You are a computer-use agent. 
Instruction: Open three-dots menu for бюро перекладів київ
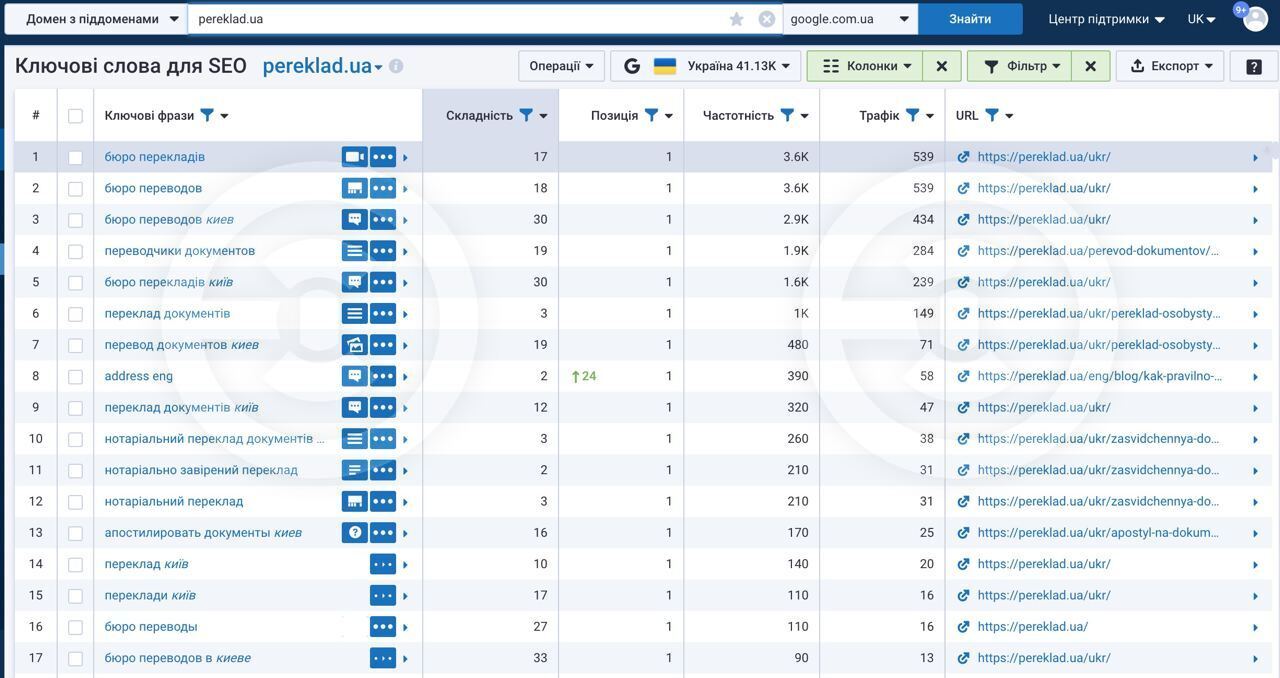[x=383, y=282]
